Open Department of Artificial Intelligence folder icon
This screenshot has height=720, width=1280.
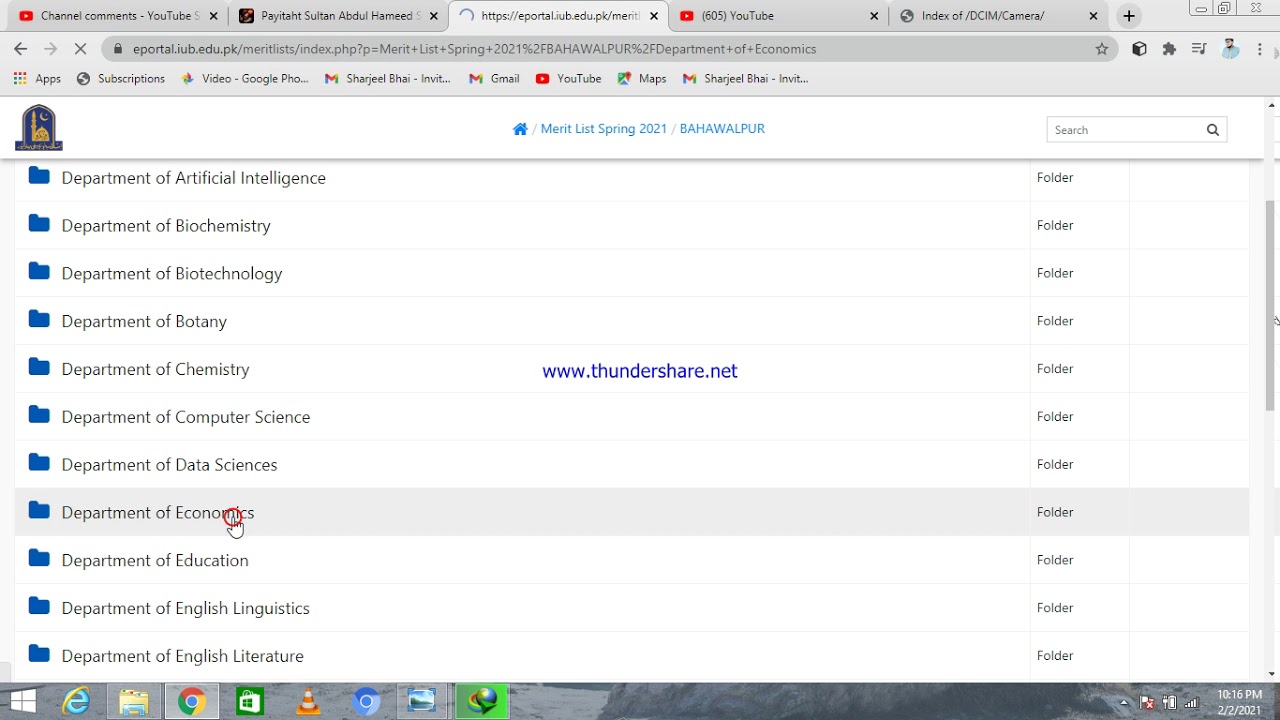(x=39, y=176)
